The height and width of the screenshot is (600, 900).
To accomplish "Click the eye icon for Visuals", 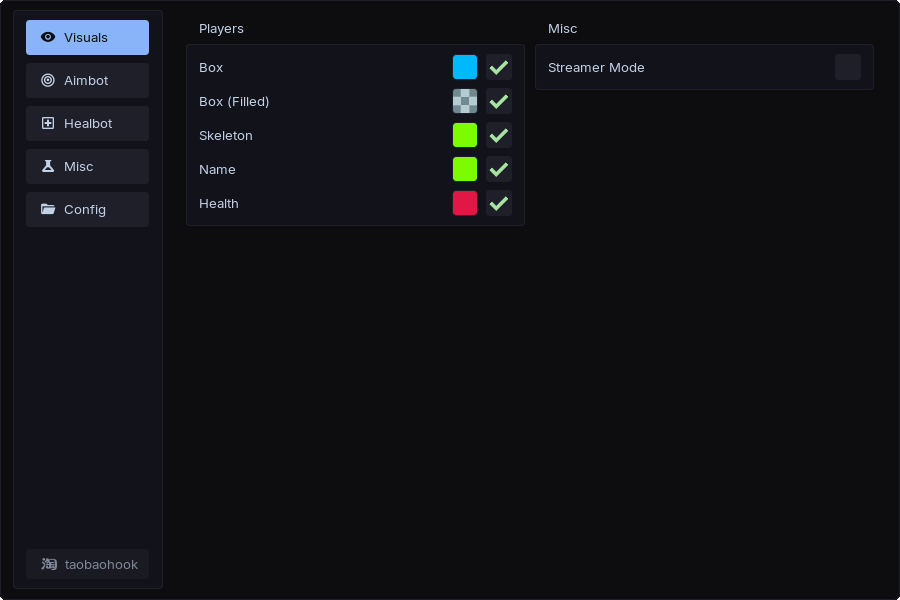I will [x=48, y=37].
